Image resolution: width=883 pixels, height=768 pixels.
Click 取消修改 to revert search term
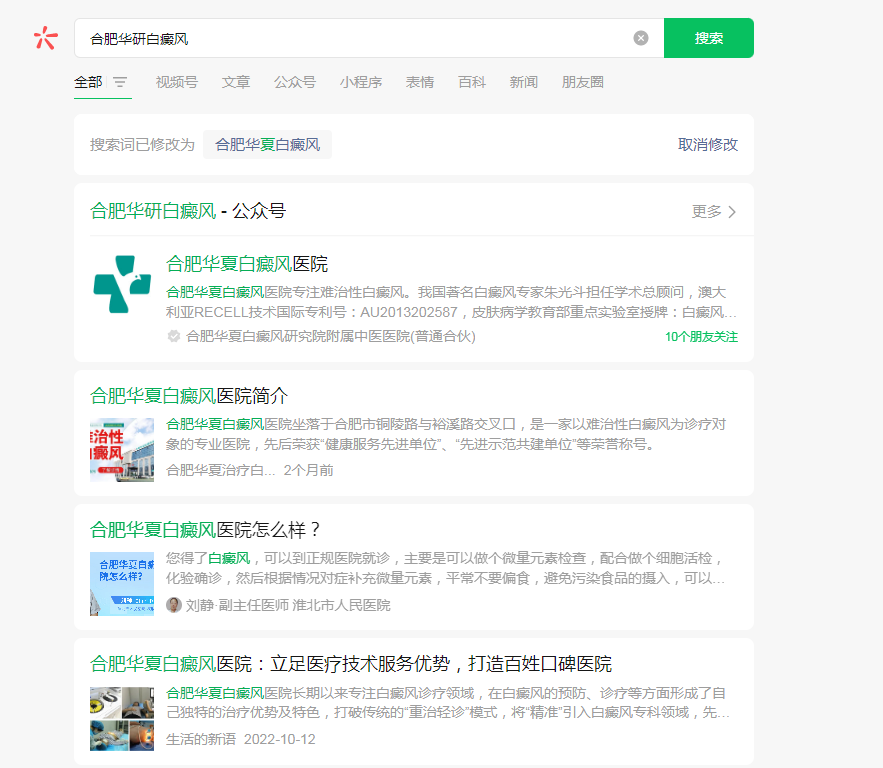(x=708, y=145)
